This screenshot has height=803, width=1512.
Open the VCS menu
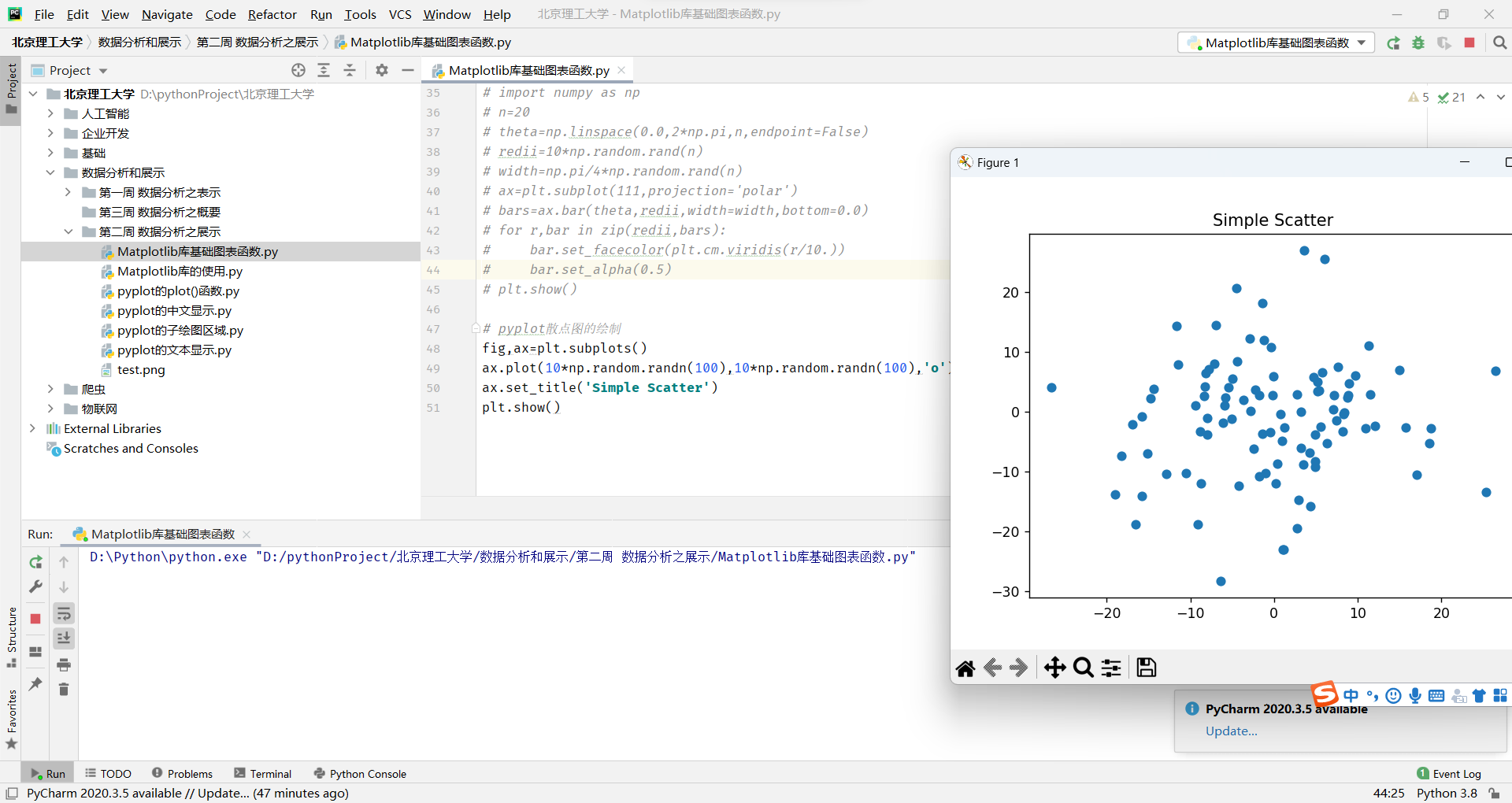tap(400, 14)
